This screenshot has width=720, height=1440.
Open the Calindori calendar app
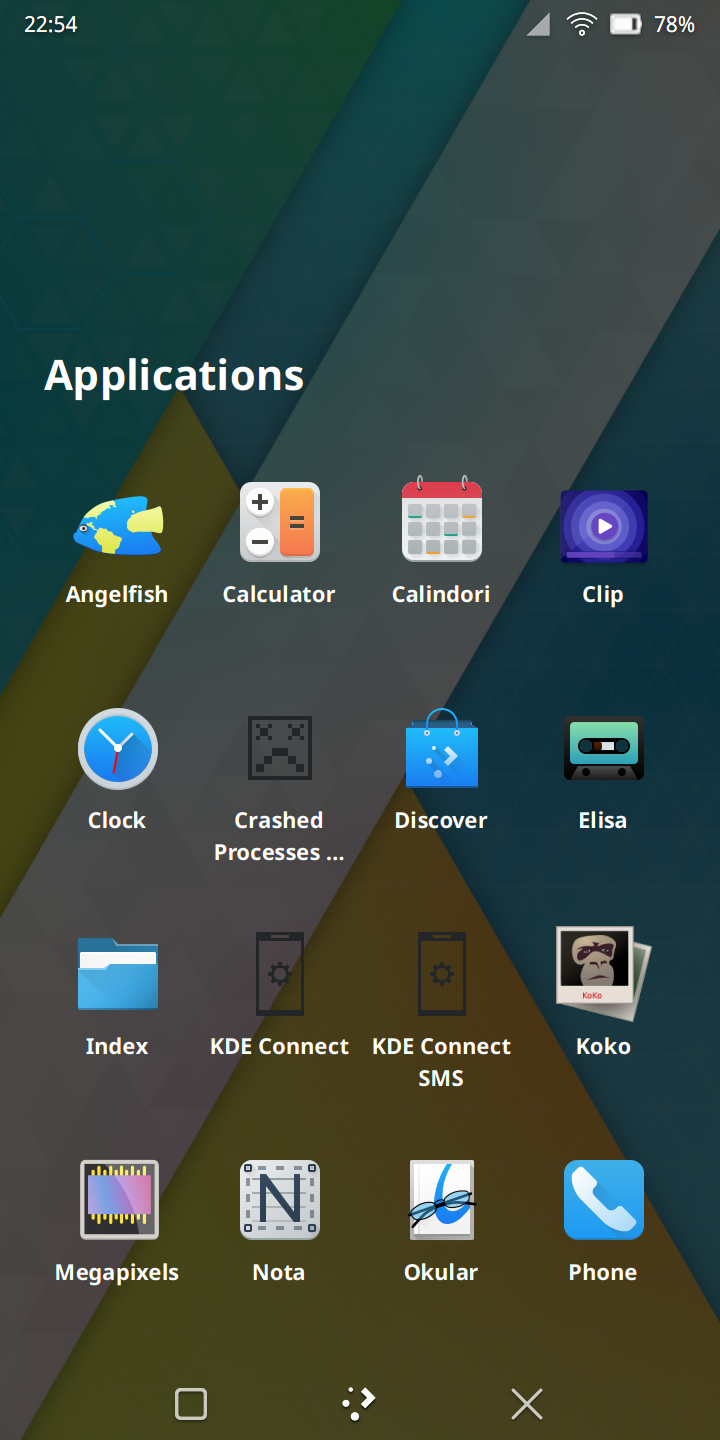click(442, 520)
